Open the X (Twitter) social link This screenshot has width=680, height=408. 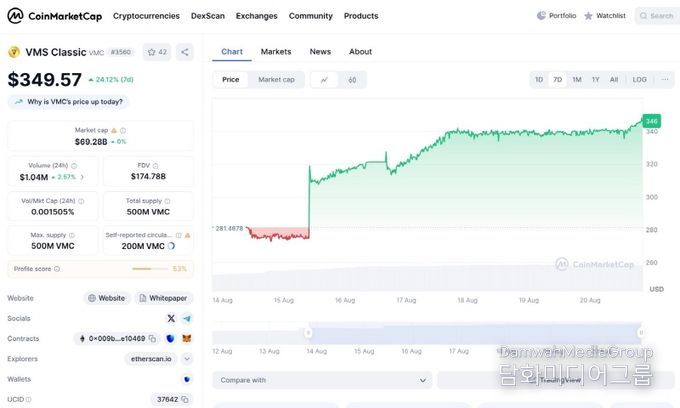(x=171, y=318)
